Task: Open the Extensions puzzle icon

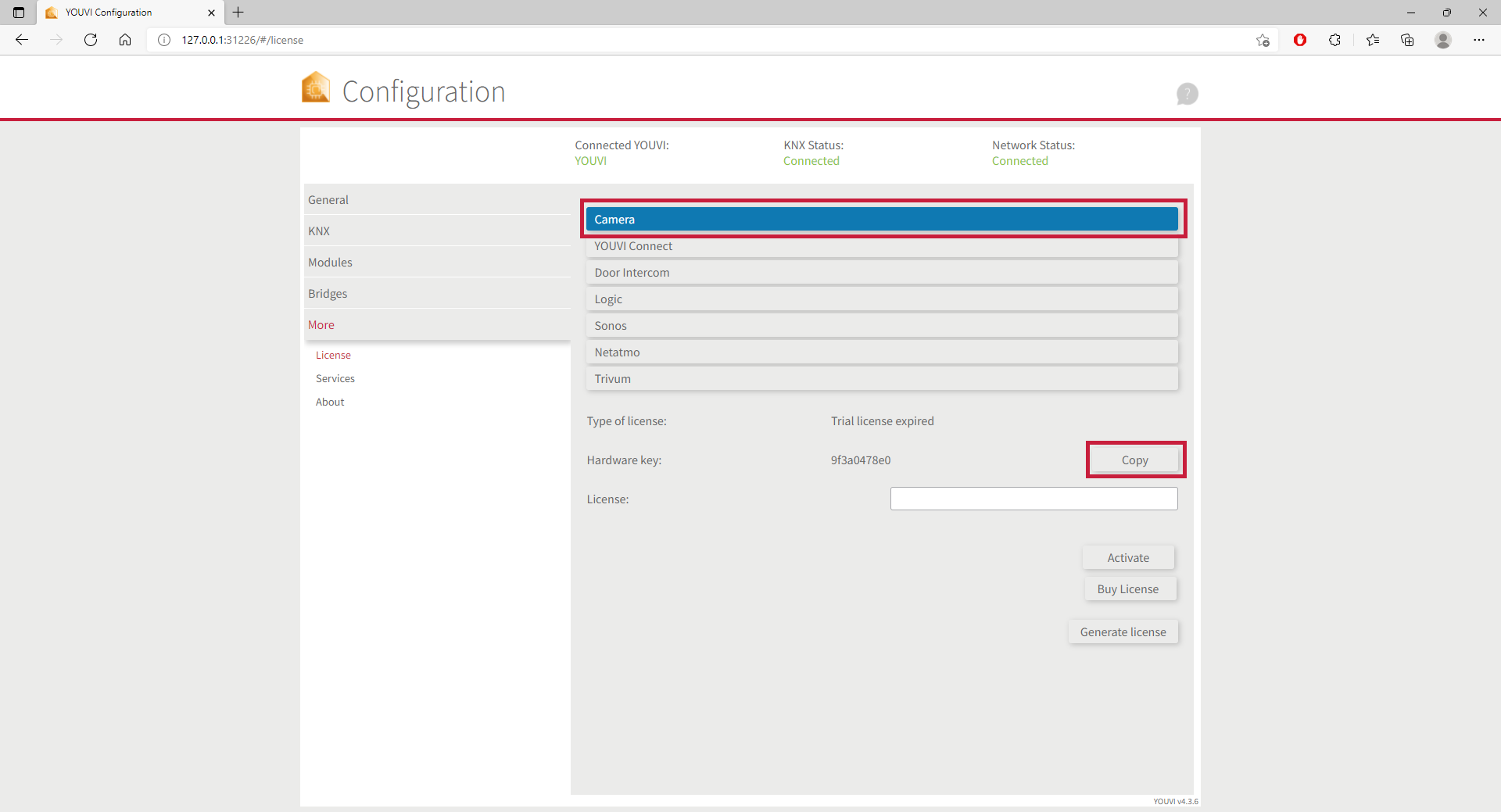Action: pyautogui.click(x=1334, y=40)
